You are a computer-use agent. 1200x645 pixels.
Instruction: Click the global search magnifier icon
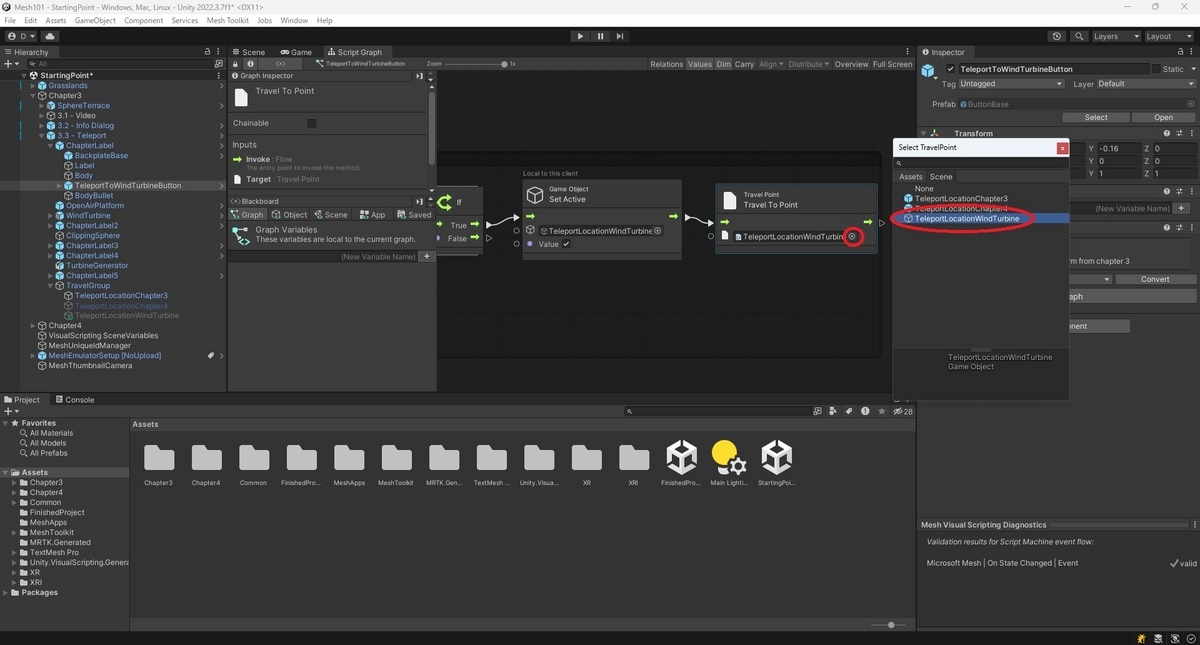(1078, 36)
